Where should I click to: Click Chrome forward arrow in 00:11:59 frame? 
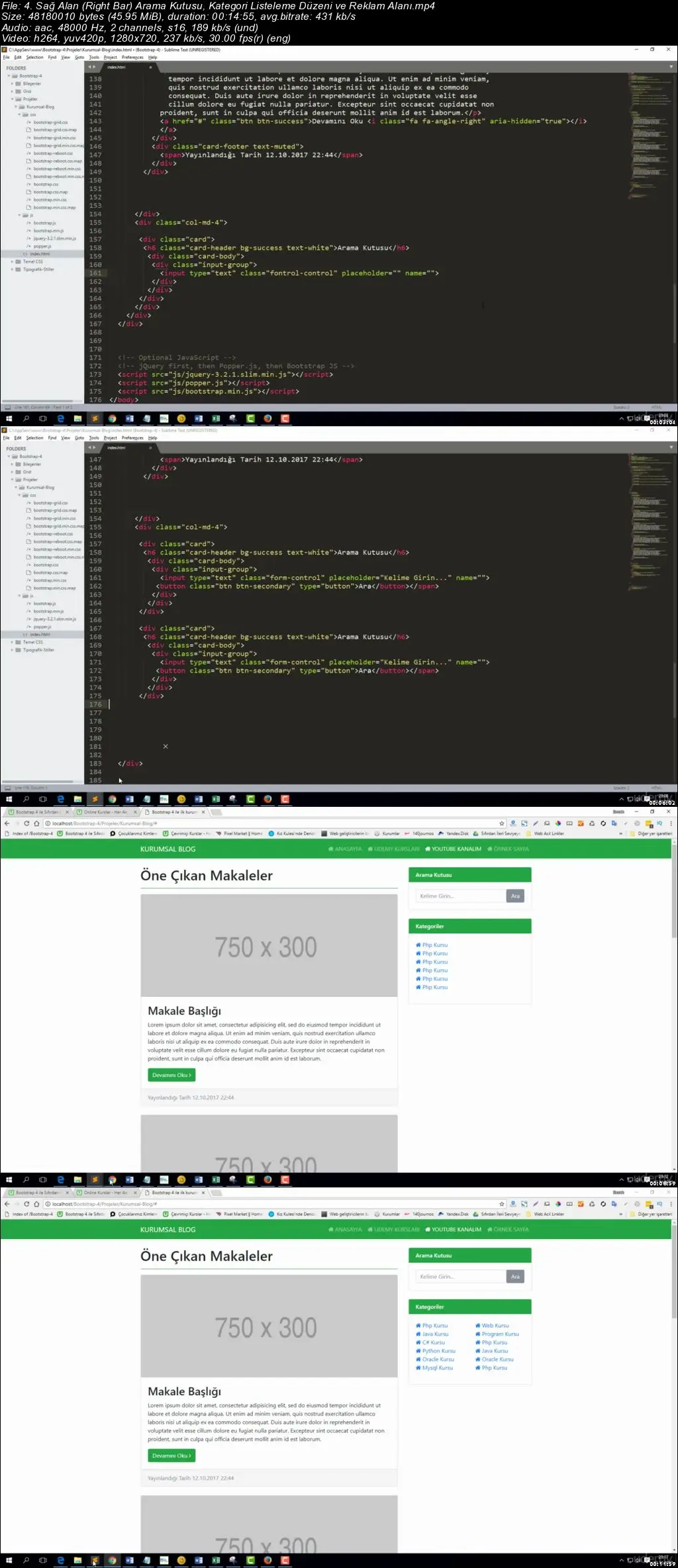(17, 1204)
